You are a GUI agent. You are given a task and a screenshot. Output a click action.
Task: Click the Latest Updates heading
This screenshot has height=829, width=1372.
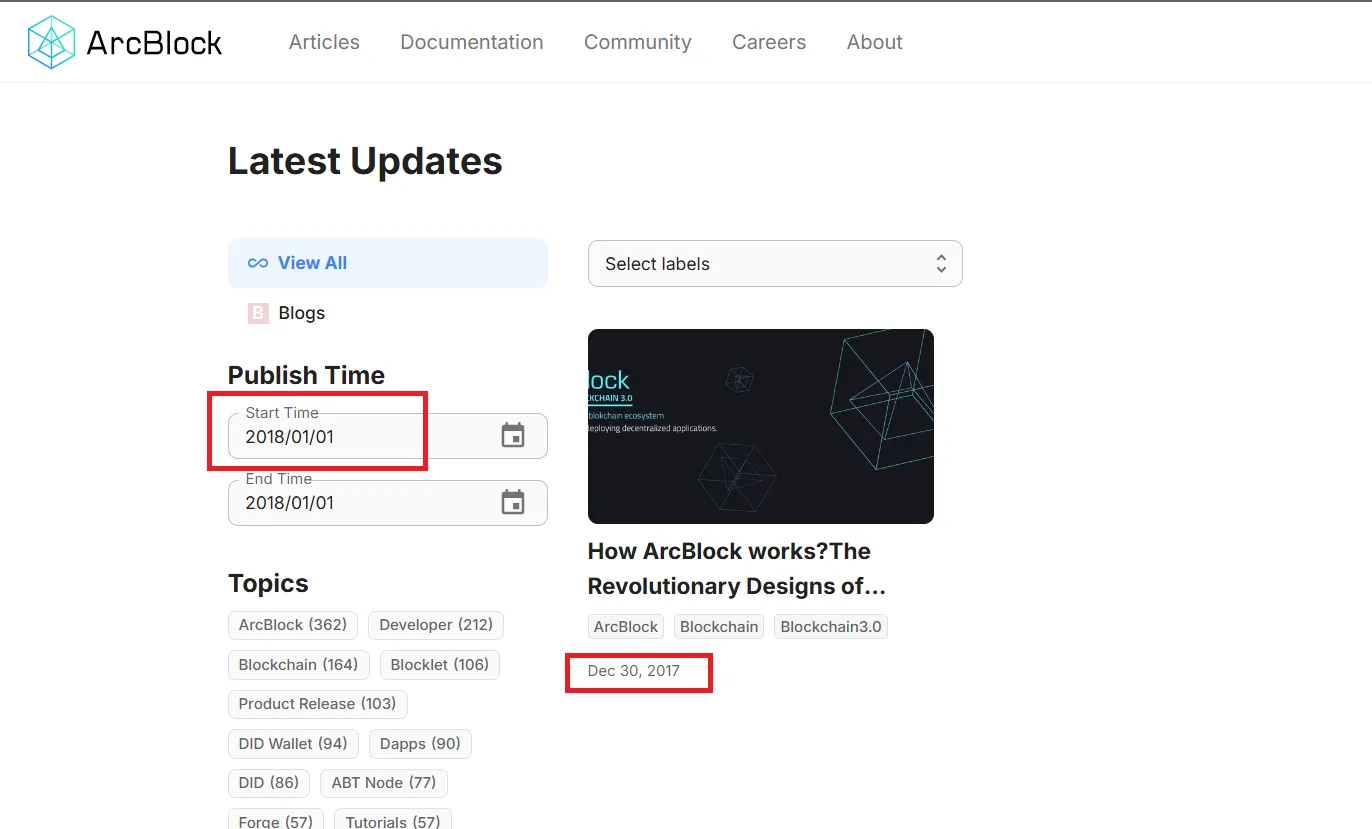point(365,161)
